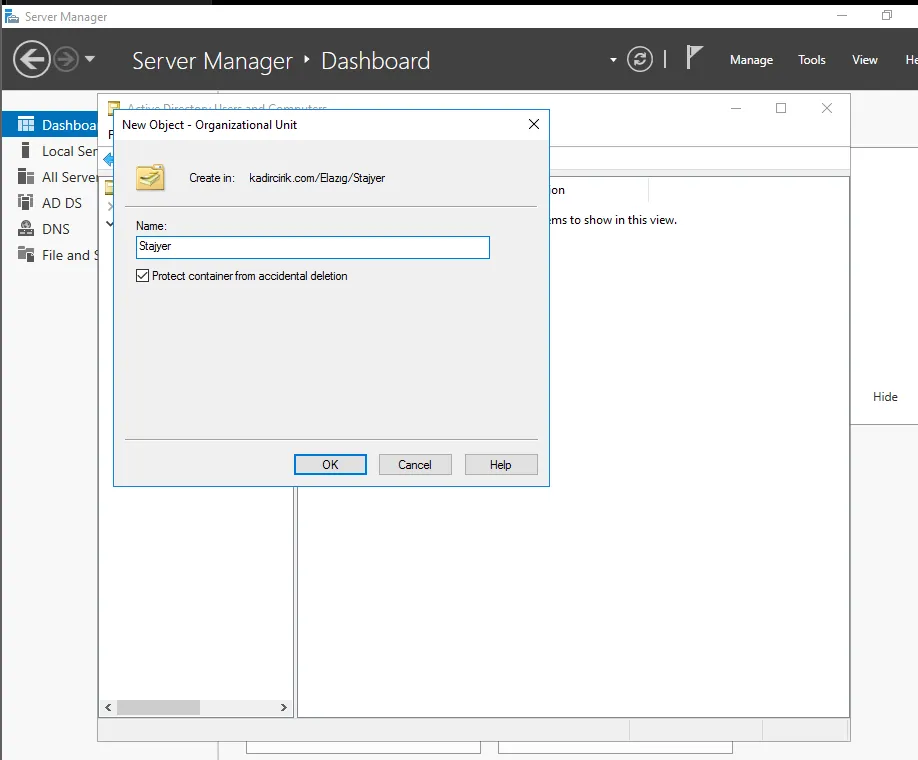
Task: Click Server Manager title bar icon
Action: 12,16
